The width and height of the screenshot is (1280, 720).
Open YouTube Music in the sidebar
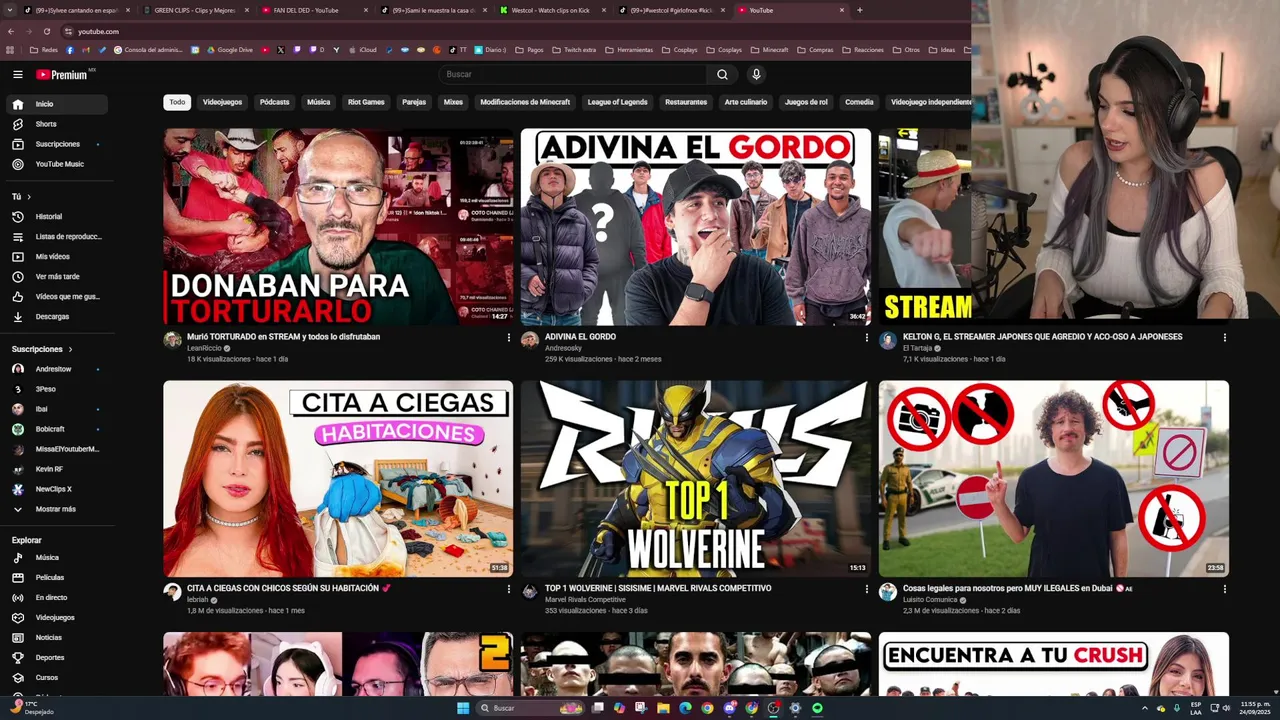pyautogui.click(x=57, y=164)
